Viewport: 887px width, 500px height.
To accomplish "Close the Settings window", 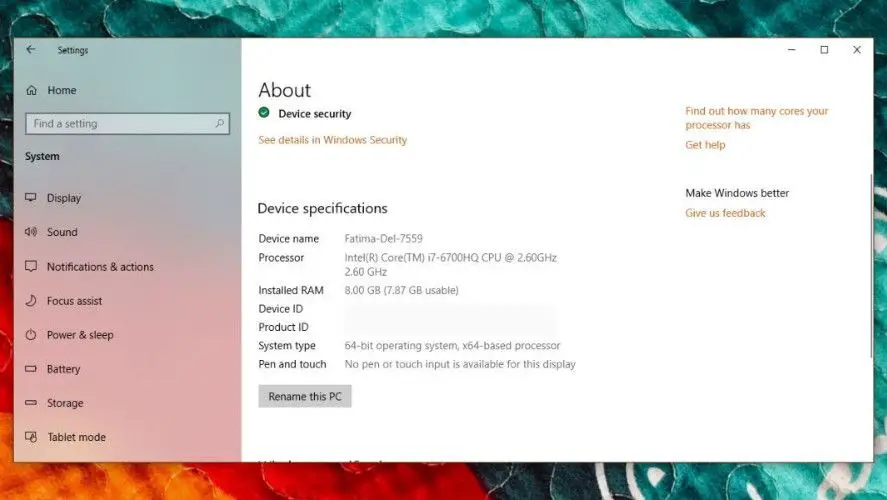I will pos(857,50).
